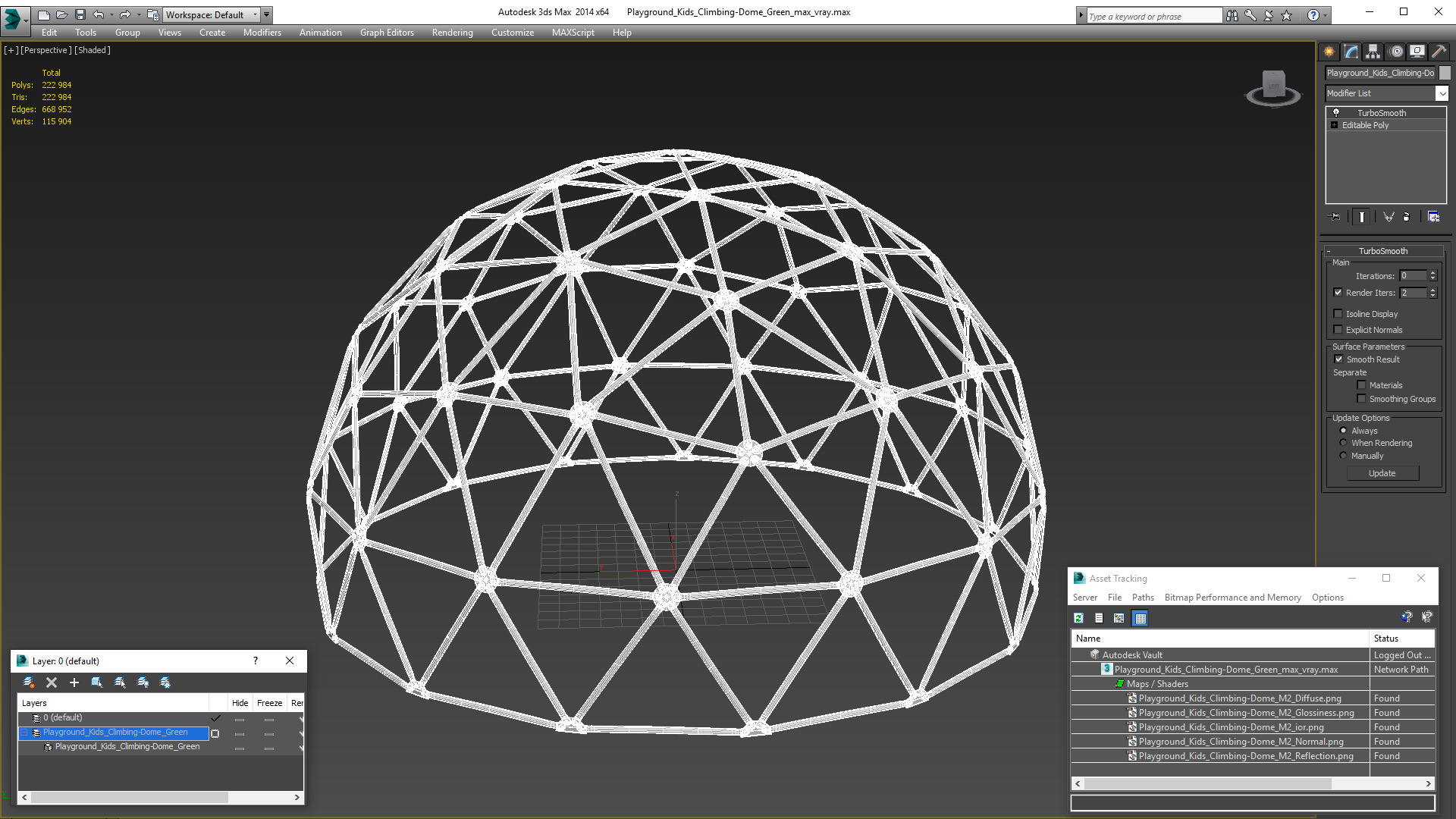Open the Motion command panel tab
The height and width of the screenshot is (819, 1456).
[1395, 52]
